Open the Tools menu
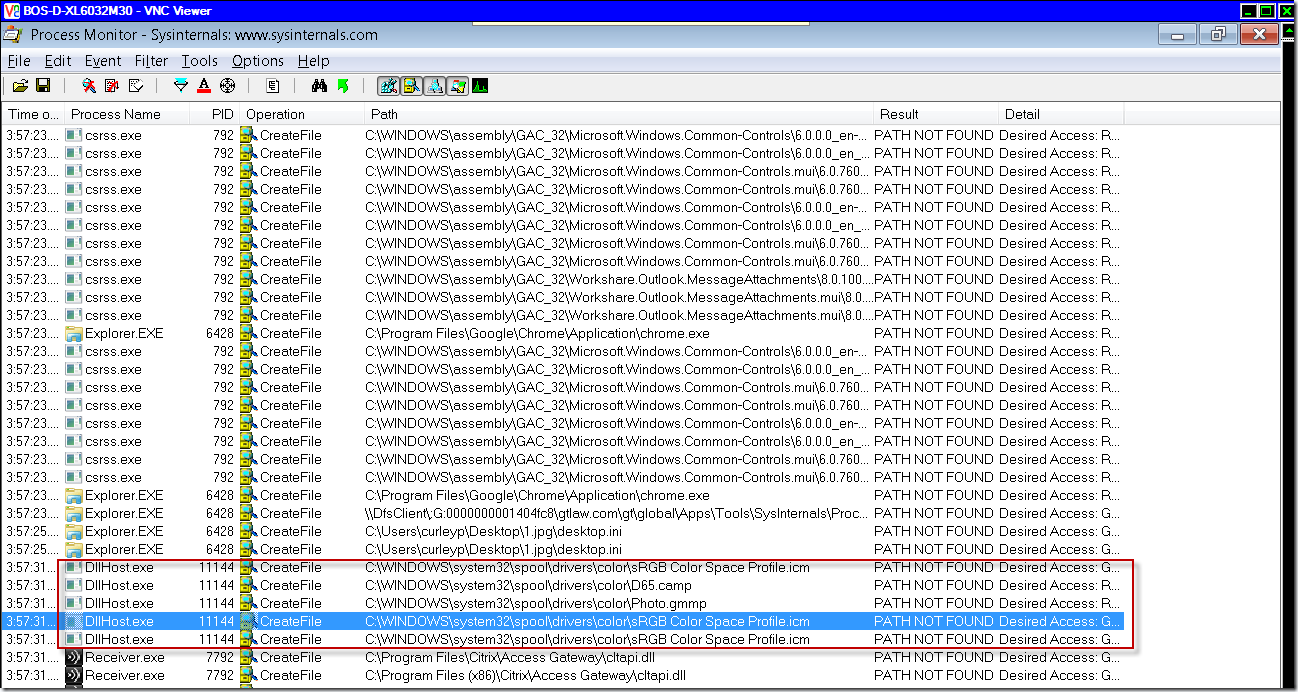1298x692 pixels. 199,61
